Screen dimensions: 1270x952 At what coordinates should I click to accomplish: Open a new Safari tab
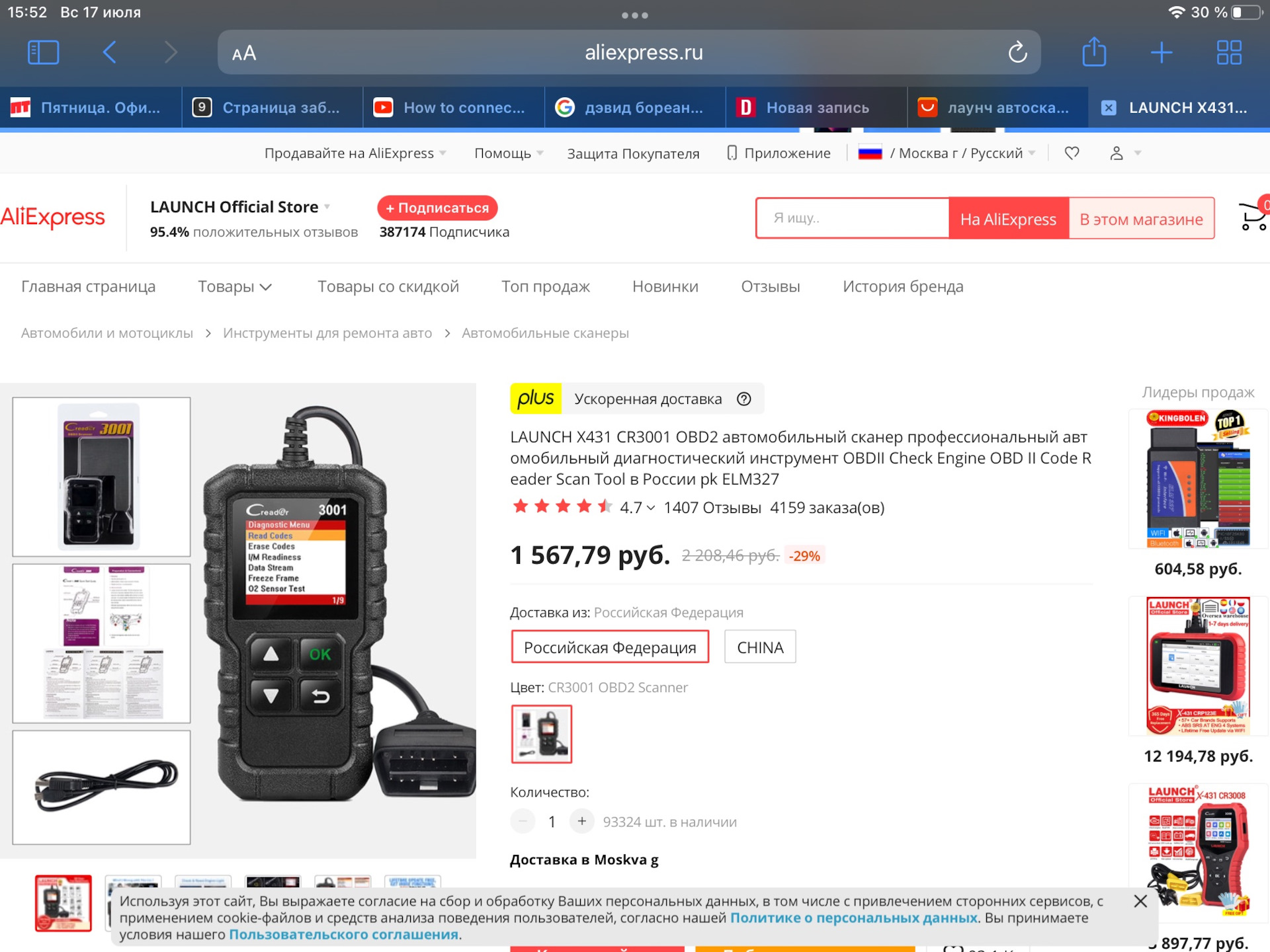tap(1162, 52)
